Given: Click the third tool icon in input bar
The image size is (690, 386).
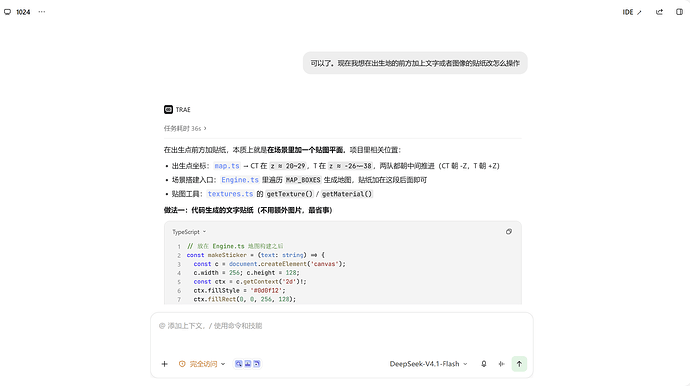Looking at the screenshot, I should (x=257, y=364).
